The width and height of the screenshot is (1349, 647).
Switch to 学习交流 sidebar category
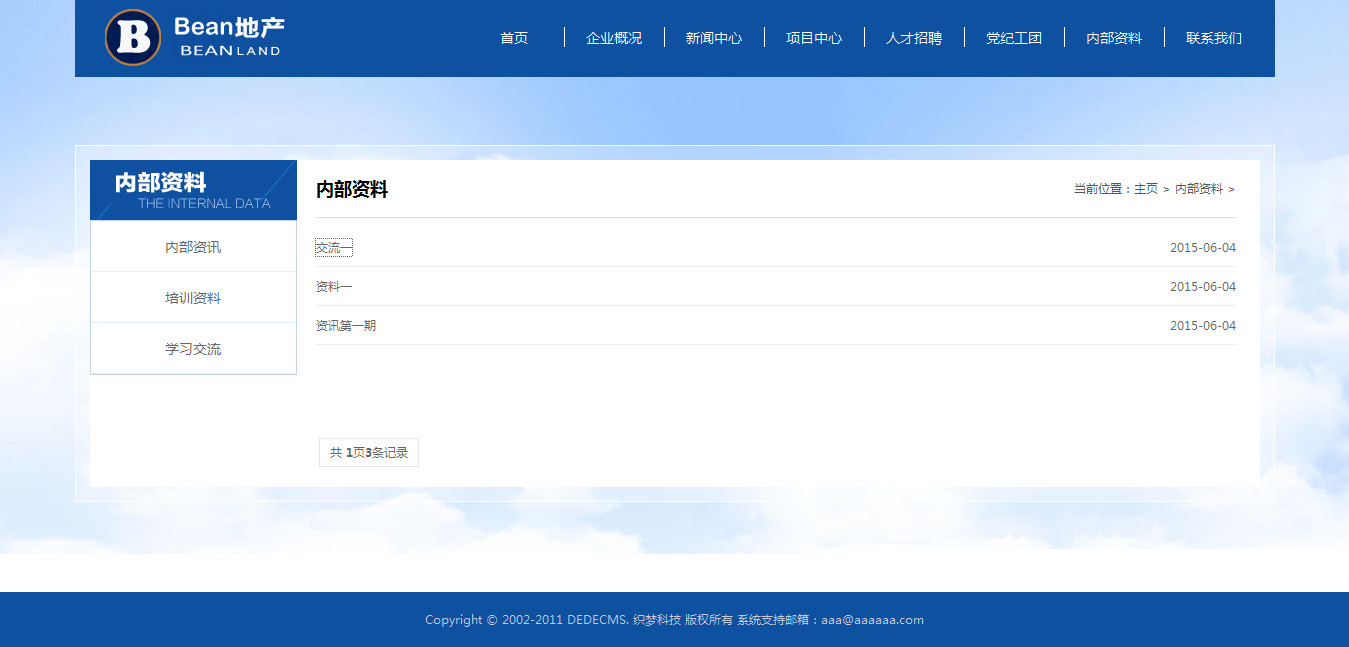pos(193,349)
